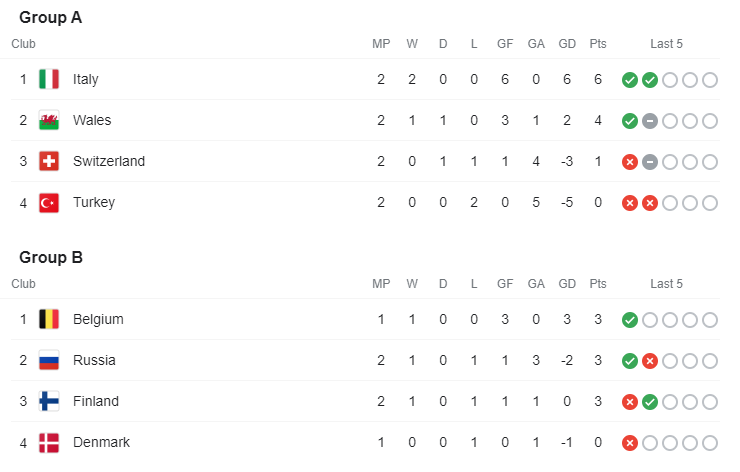Click the Group A heading
The height and width of the screenshot is (472, 740).
51,17
